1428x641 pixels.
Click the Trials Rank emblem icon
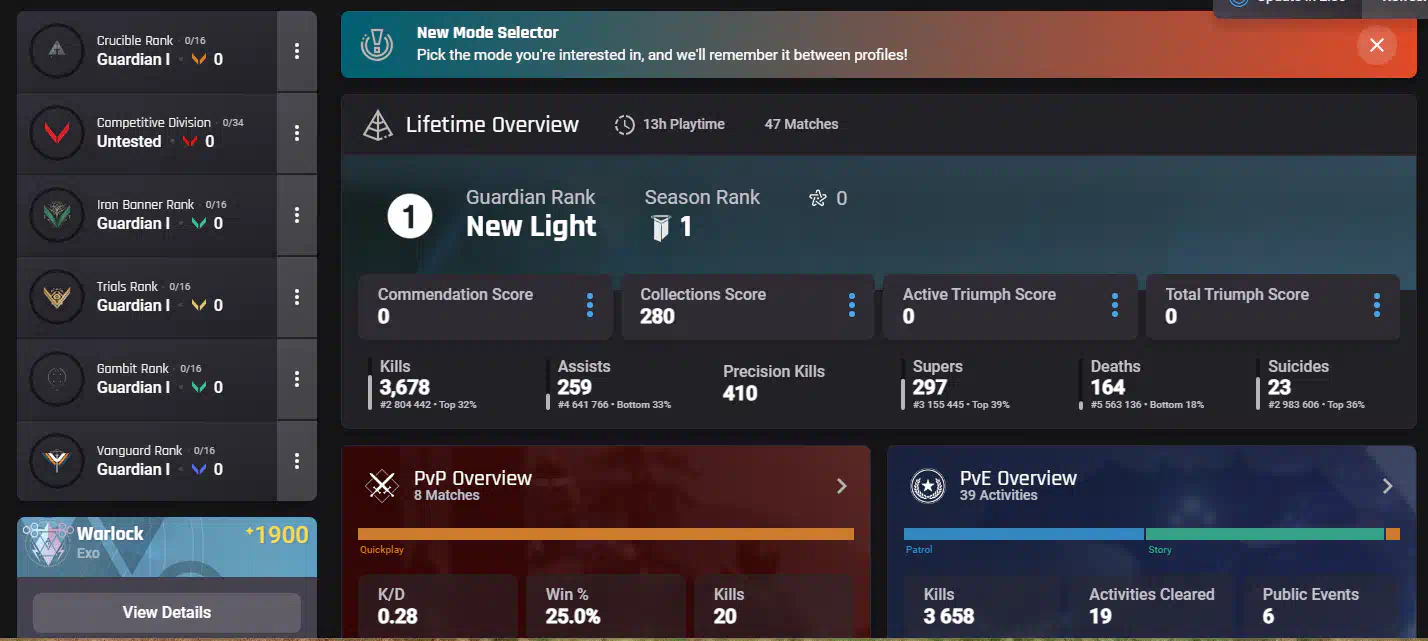(x=57, y=296)
